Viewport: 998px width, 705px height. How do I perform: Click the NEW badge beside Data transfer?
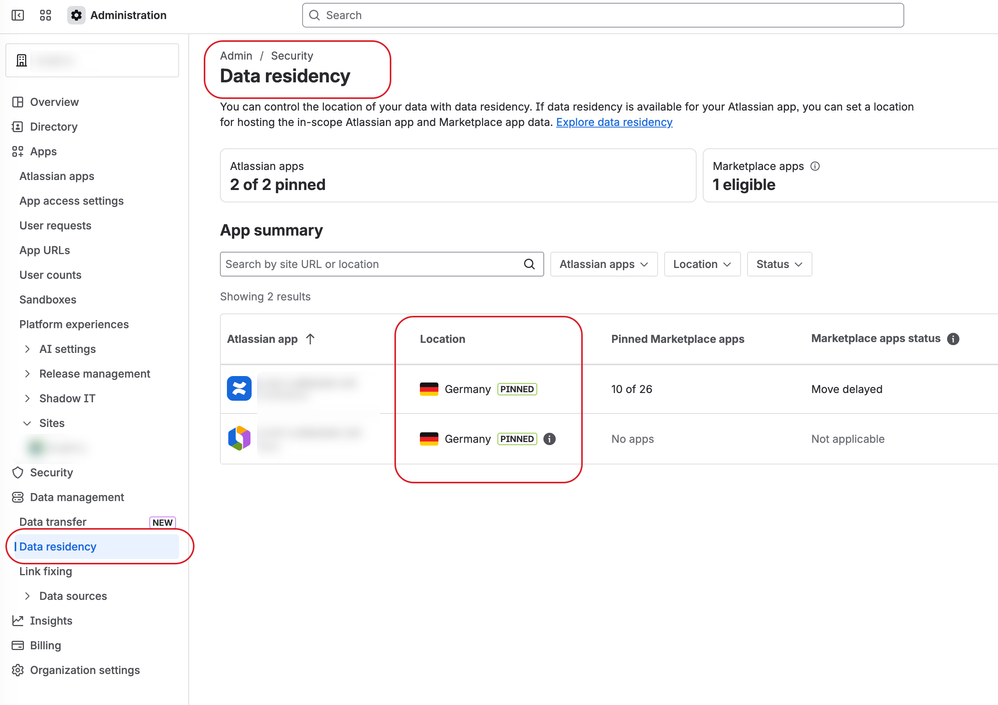coord(162,522)
